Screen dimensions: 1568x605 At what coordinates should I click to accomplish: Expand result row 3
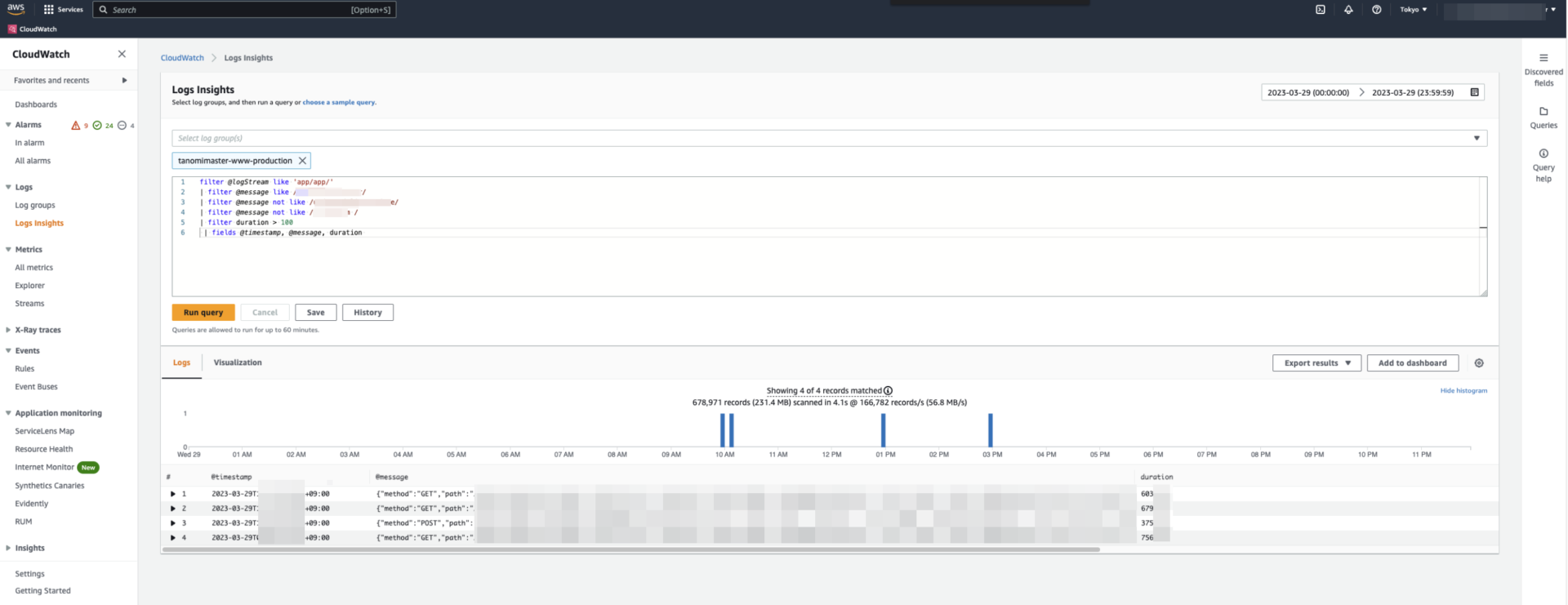[x=172, y=523]
